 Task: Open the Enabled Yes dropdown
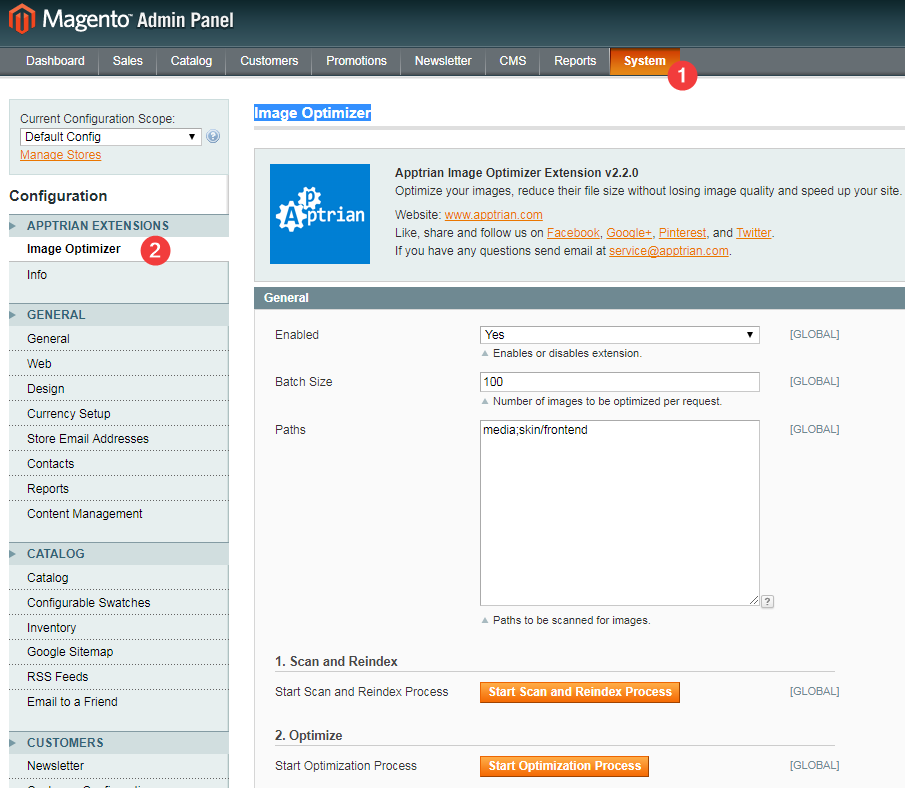pos(619,335)
